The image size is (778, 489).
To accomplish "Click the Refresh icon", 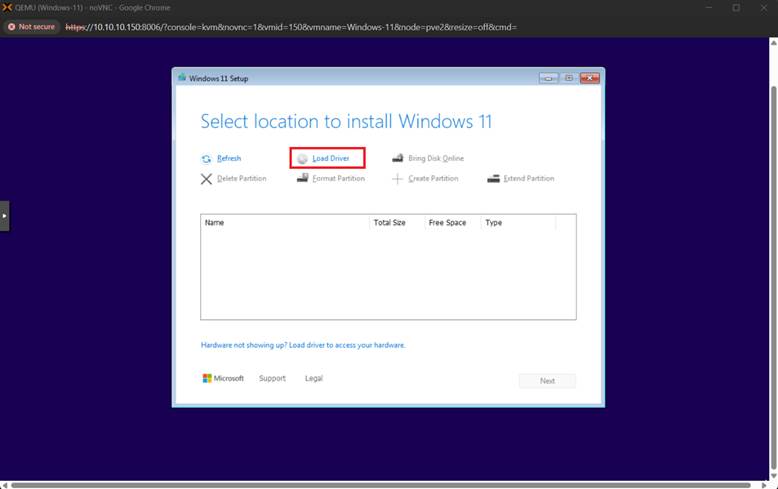I will pos(206,159).
